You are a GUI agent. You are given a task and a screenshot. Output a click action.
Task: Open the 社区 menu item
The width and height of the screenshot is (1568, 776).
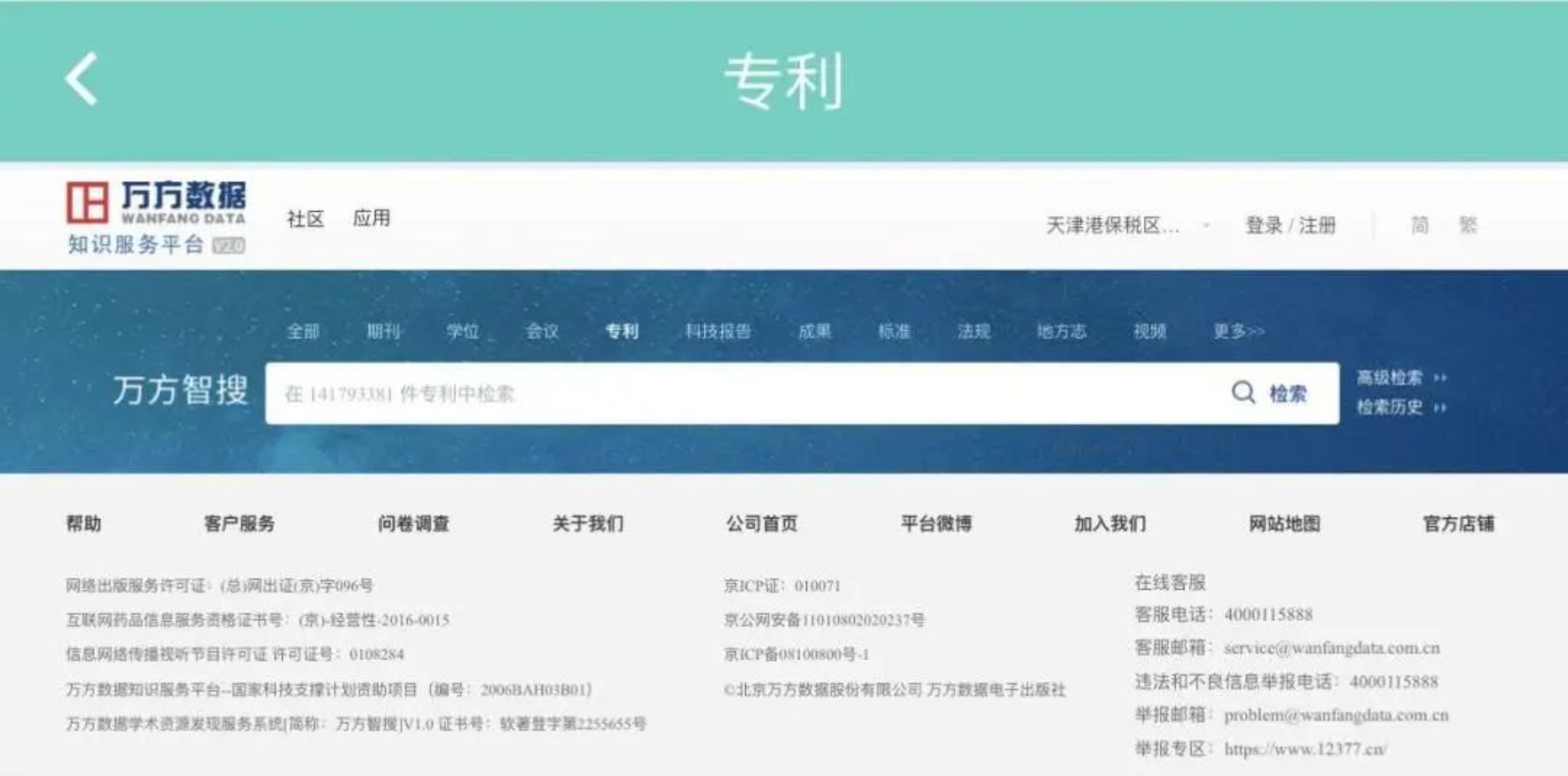click(x=306, y=219)
